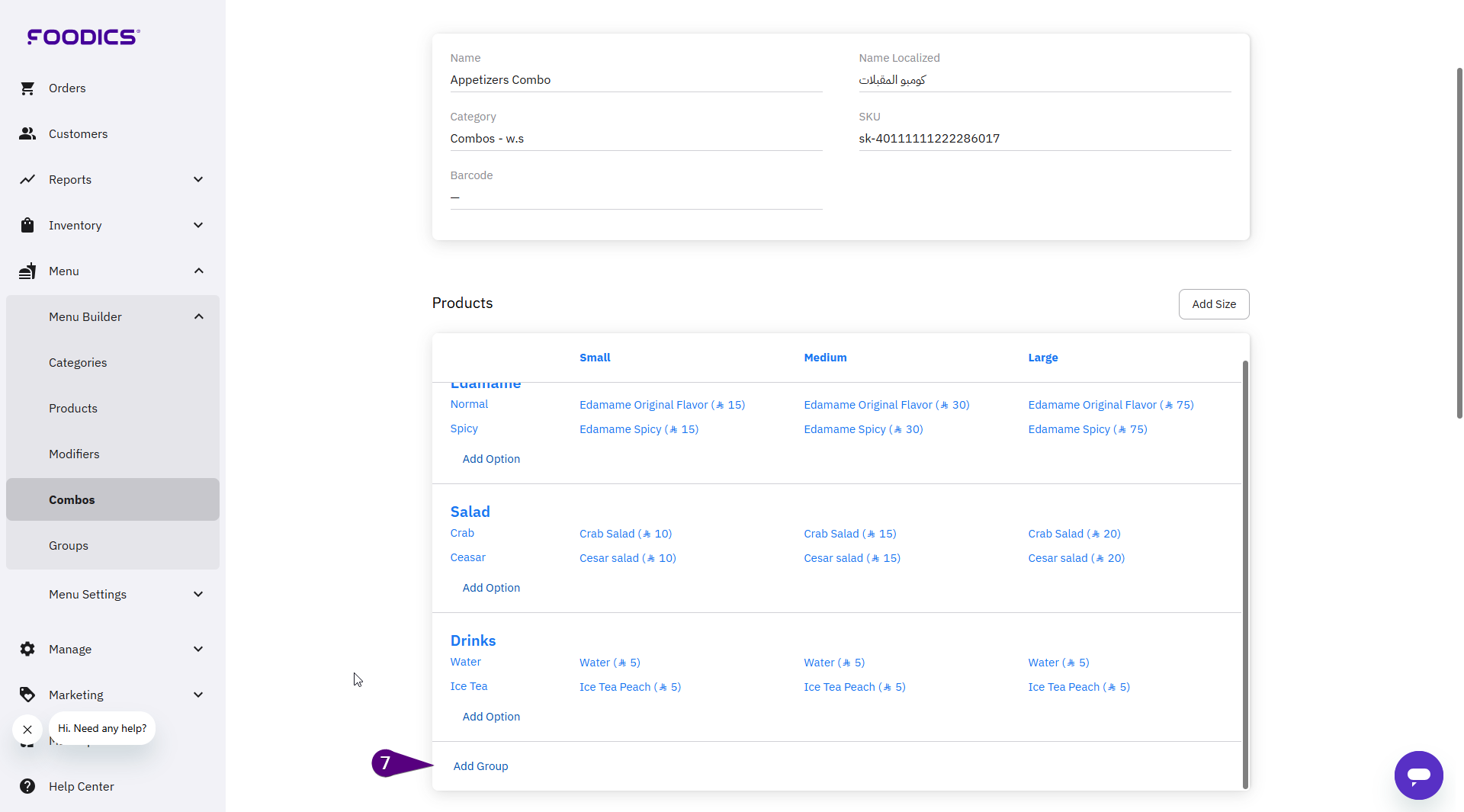Expand the Menu Settings chevron
The height and width of the screenshot is (812, 1464).
pos(198,595)
